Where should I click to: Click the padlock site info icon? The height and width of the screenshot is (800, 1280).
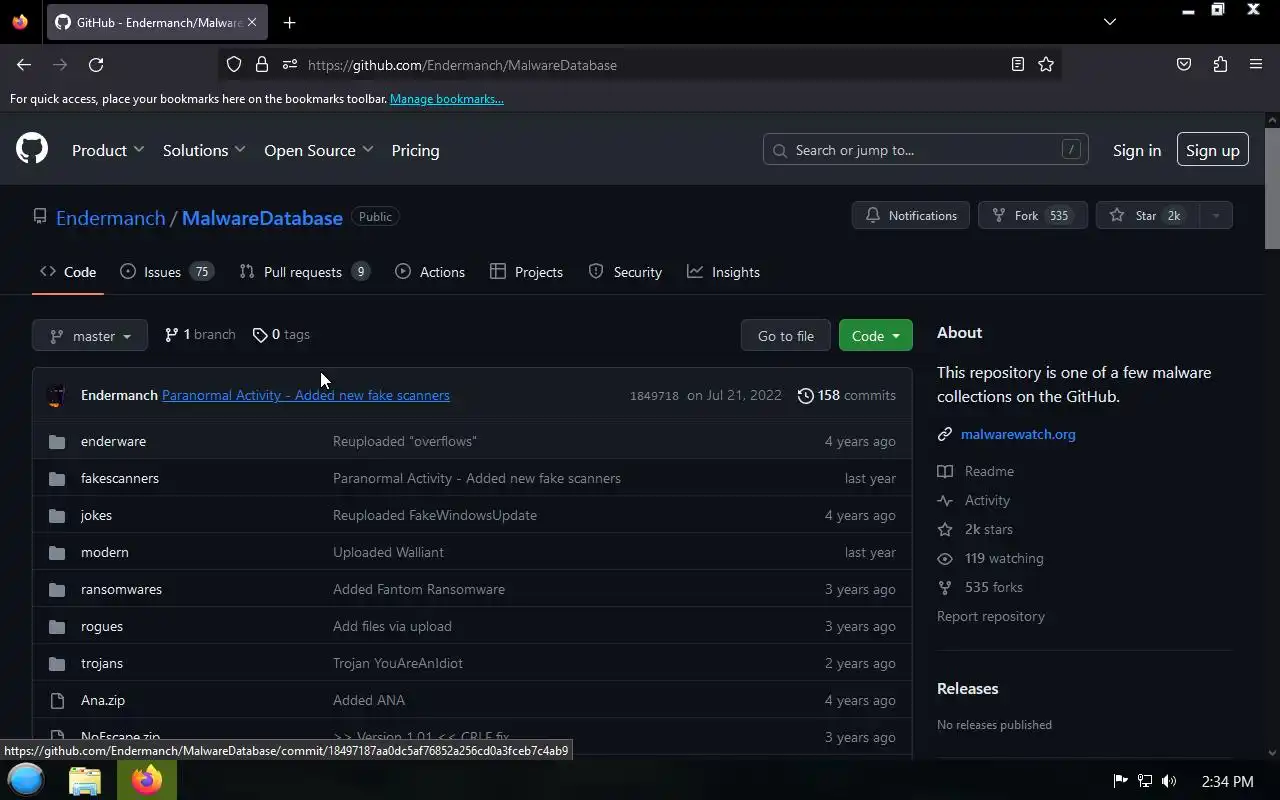(x=262, y=65)
